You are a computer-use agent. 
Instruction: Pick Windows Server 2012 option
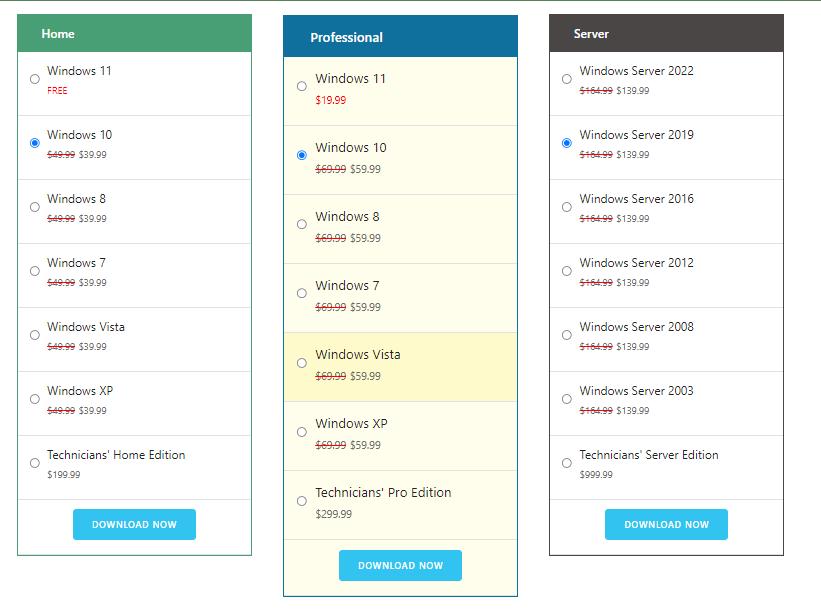click(567, 271)
